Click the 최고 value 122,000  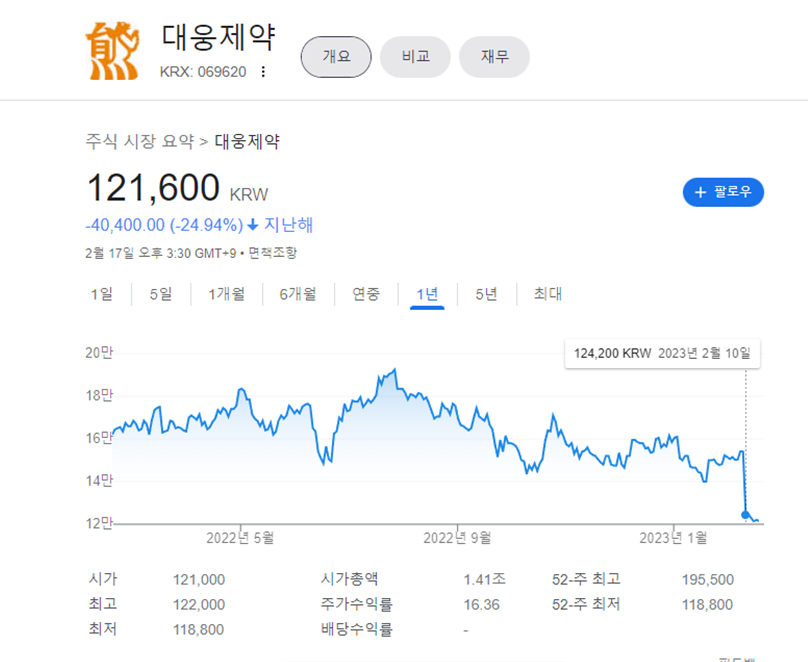click(x=199, y=604)
